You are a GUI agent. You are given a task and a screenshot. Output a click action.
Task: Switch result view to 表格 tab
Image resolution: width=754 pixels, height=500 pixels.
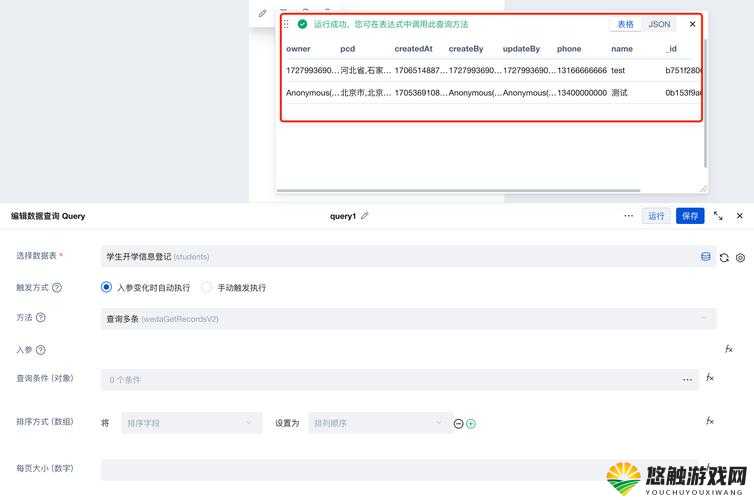point(625,24)
